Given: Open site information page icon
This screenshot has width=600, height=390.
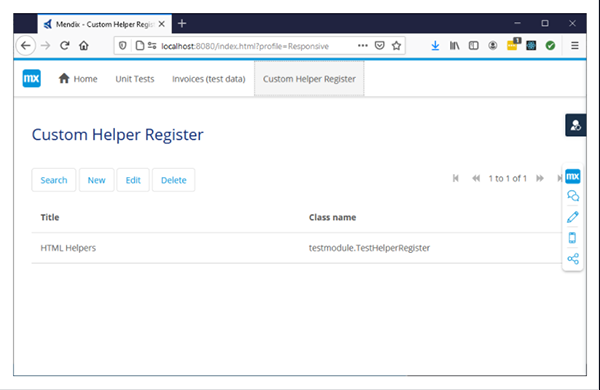Looking at the screenshot, I should point(140,46).
